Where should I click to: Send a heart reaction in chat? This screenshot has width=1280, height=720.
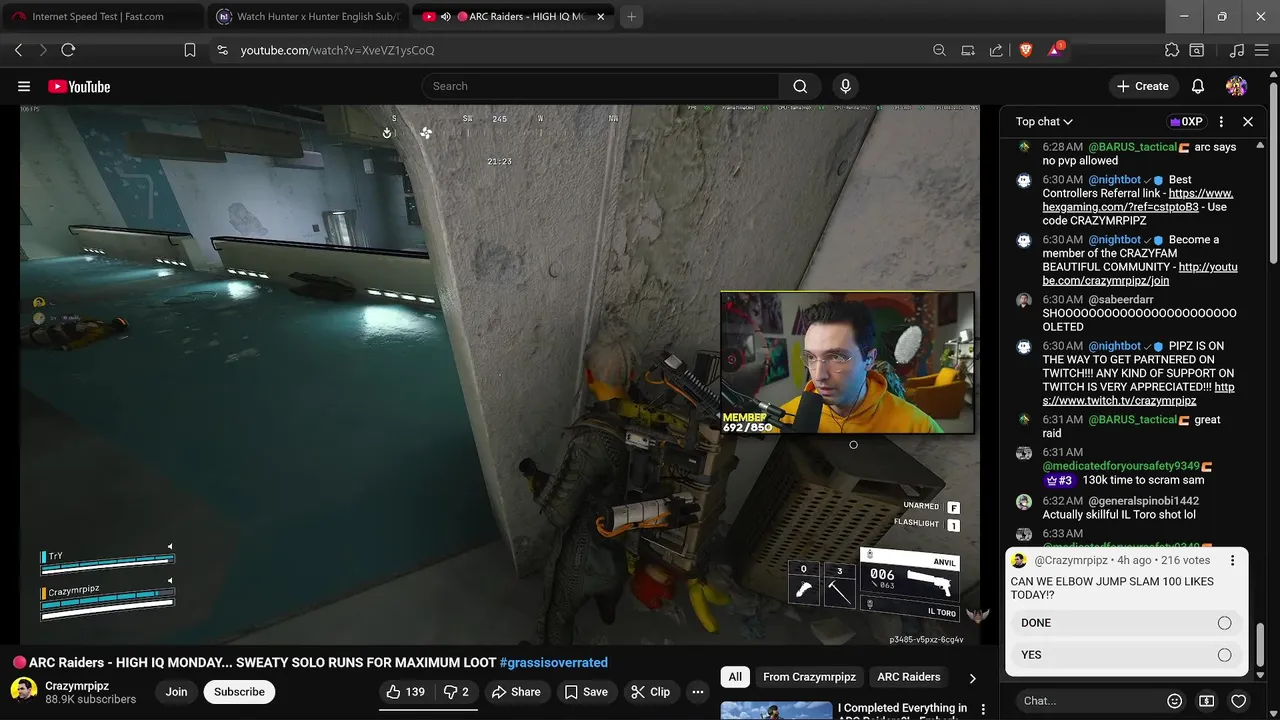(1238, 701)
